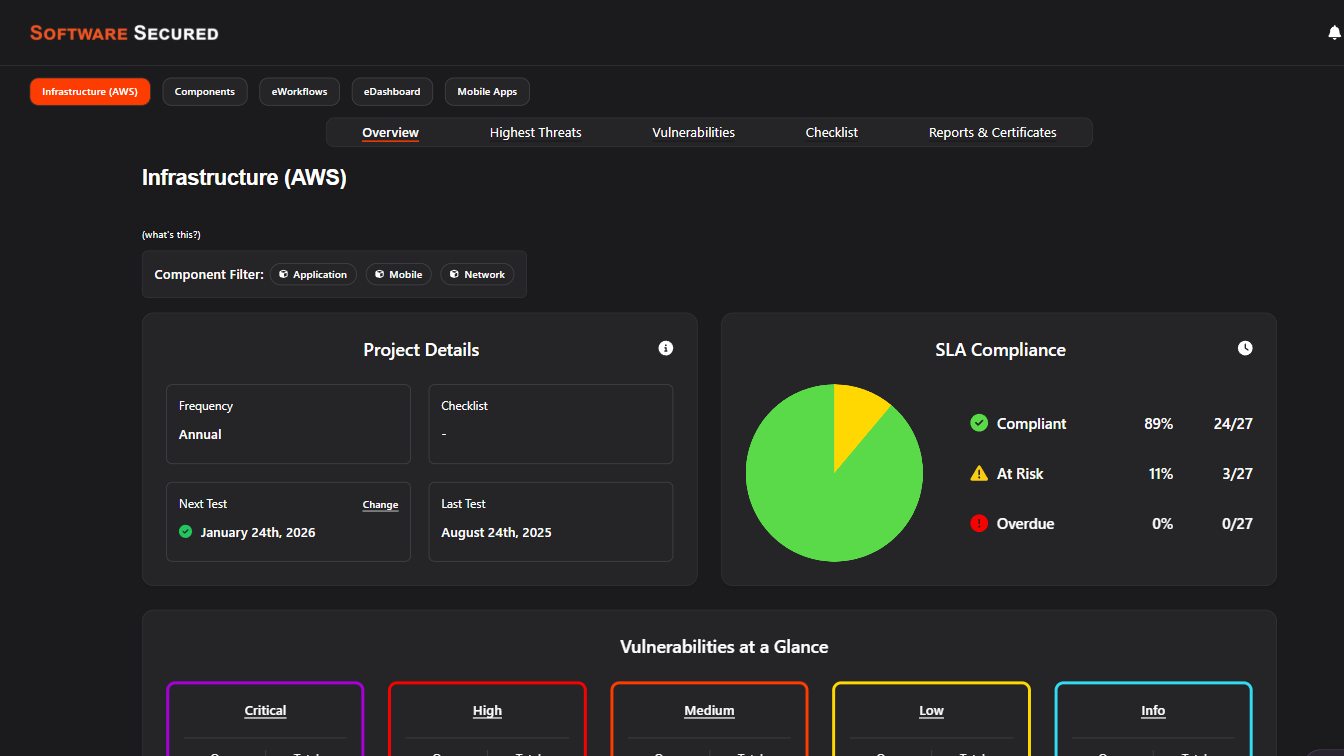Select the Mobile Apps project button

pyautogui.click(x=487, y=92)
